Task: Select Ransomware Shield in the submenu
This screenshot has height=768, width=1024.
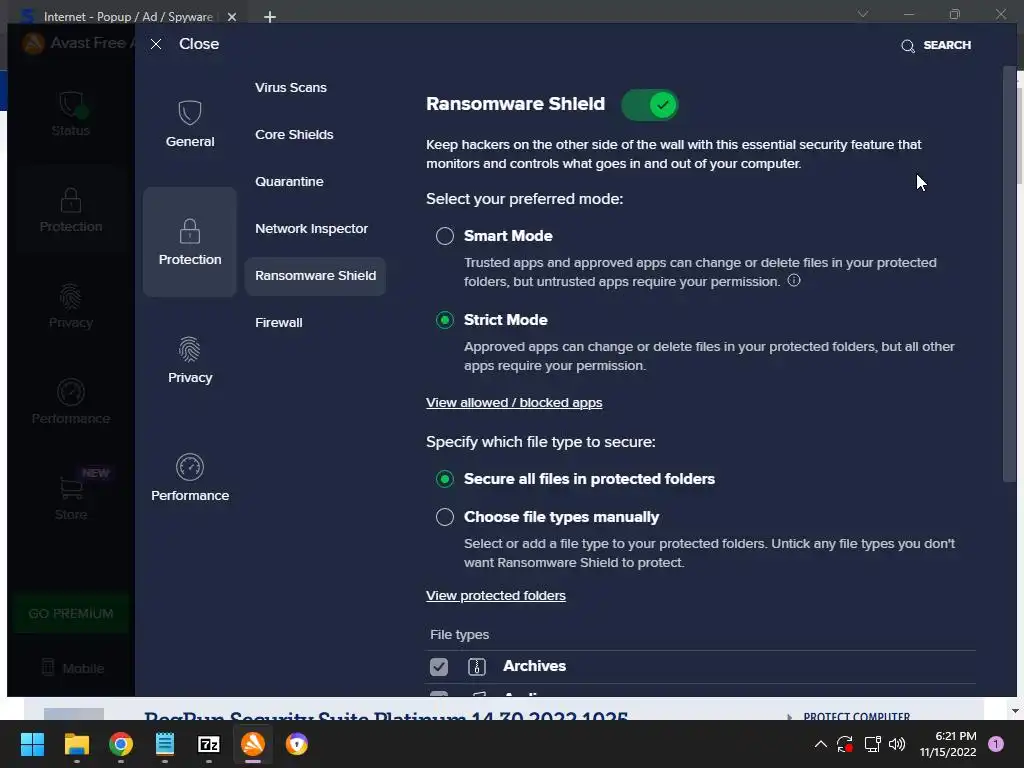Action: (x=315, y=276)
